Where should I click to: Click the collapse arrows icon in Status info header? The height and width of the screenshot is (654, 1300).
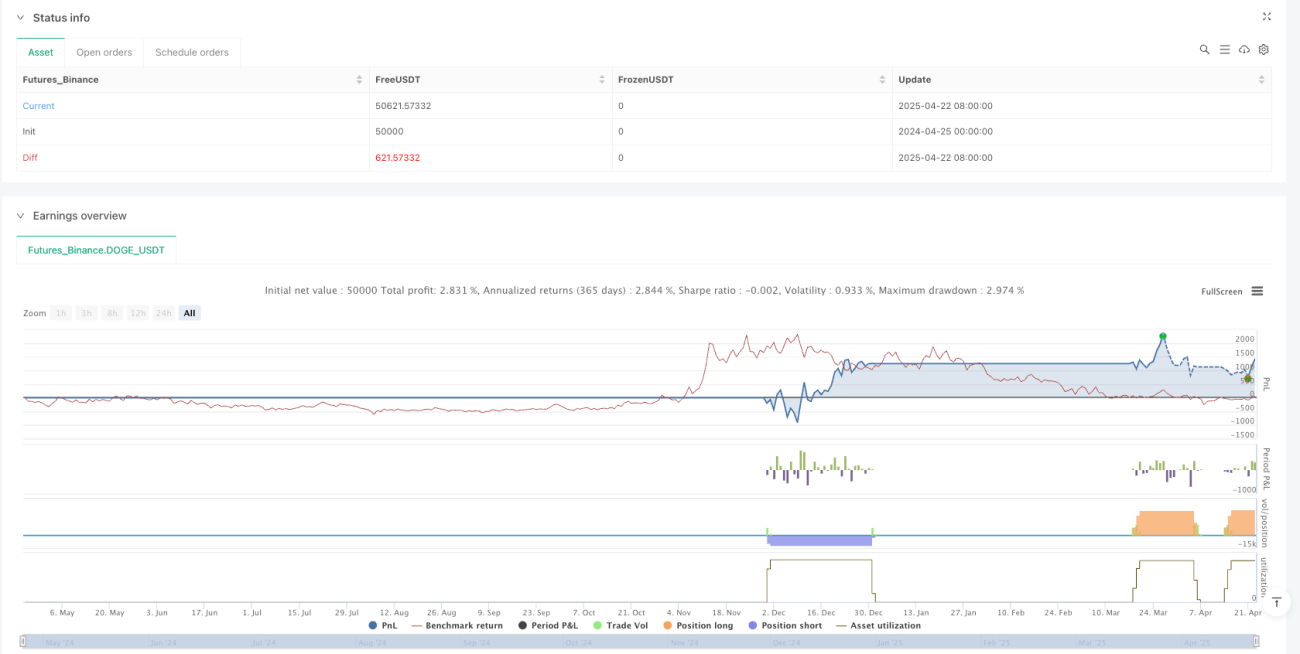click(x=1267, y=17)
